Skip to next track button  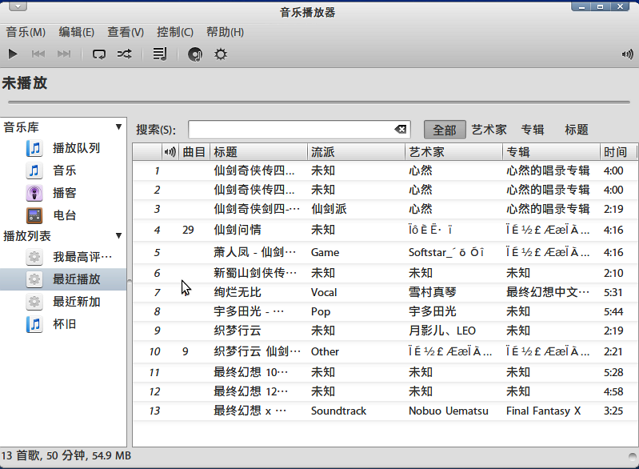pyautogui.click(x=64, y=54)
